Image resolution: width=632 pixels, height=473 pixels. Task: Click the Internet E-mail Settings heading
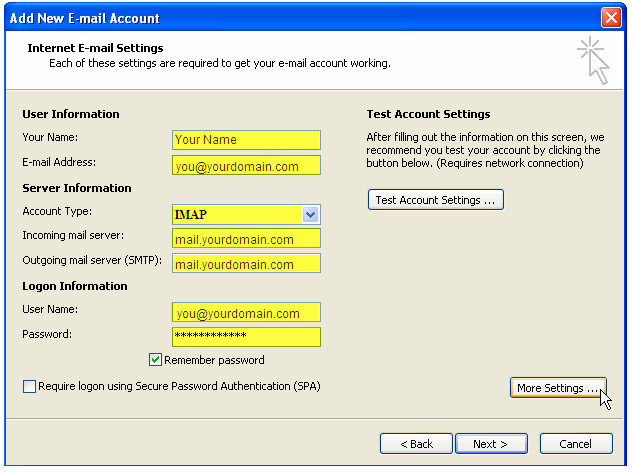[x=95, y=48]
